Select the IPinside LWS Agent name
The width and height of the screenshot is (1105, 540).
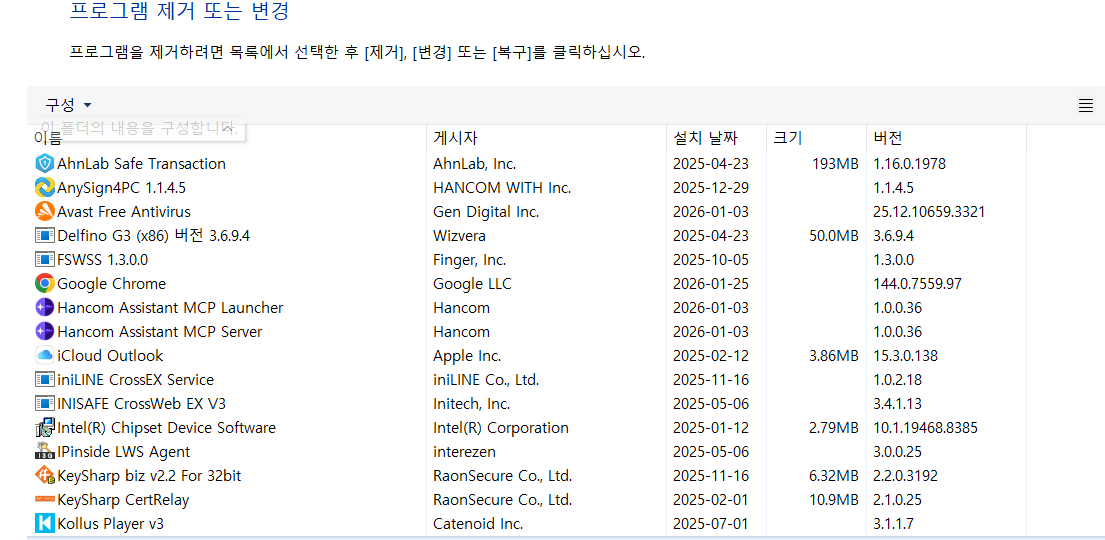123,451
